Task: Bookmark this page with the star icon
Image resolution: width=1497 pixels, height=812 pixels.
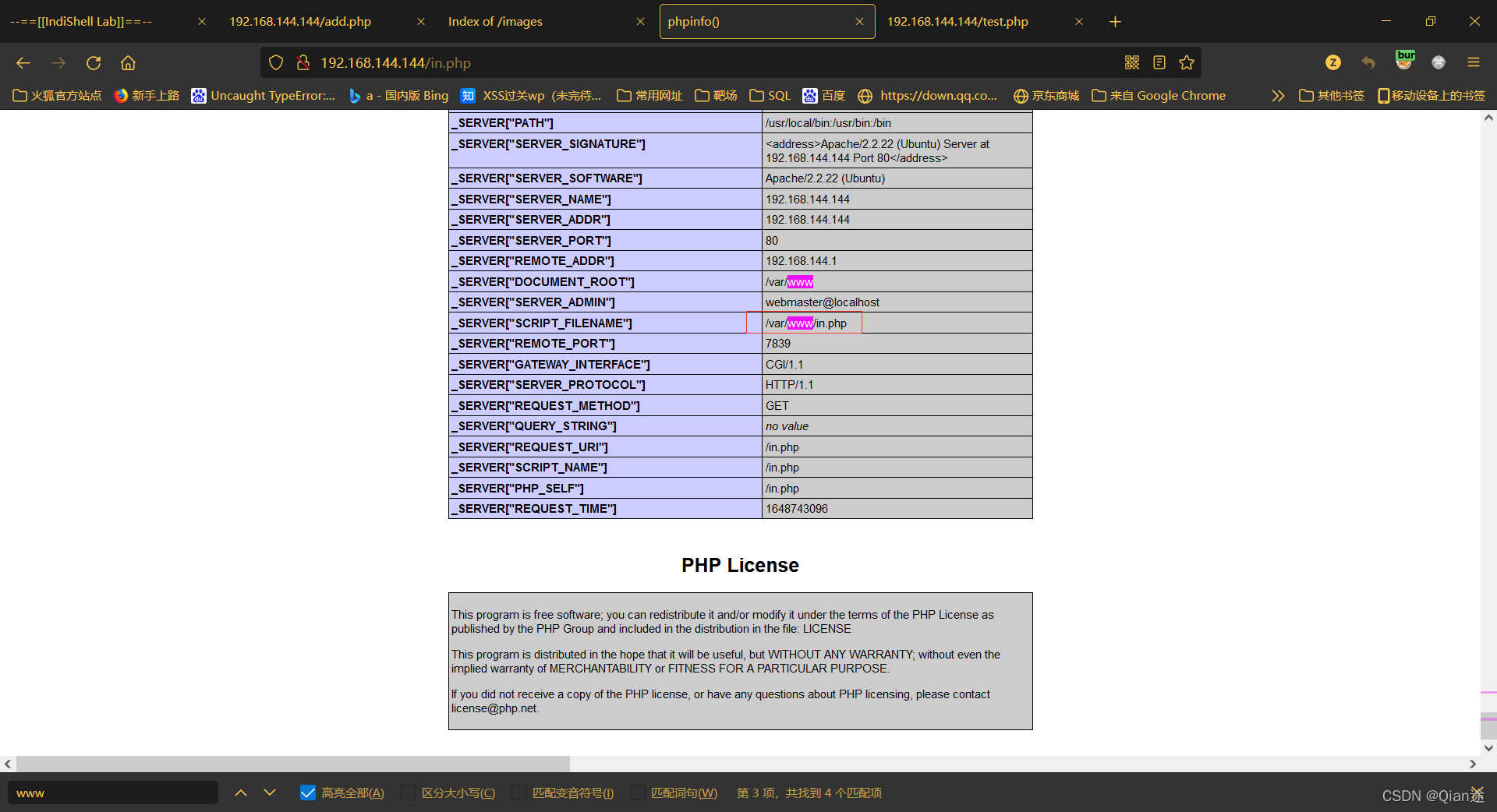Action: pos(1187,63)
